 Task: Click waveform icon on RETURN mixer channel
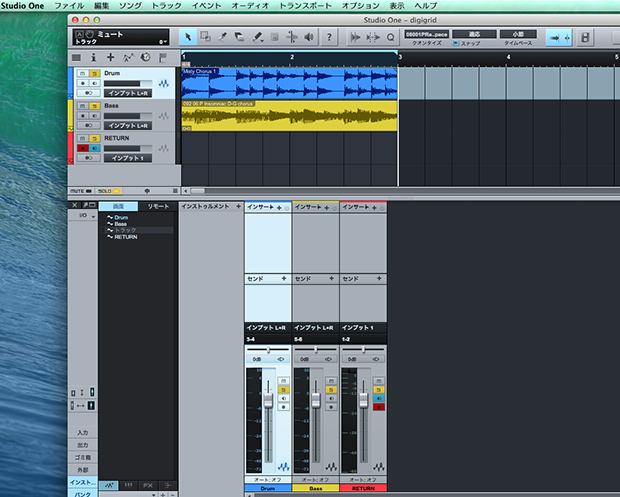click(x=378, y=467)
